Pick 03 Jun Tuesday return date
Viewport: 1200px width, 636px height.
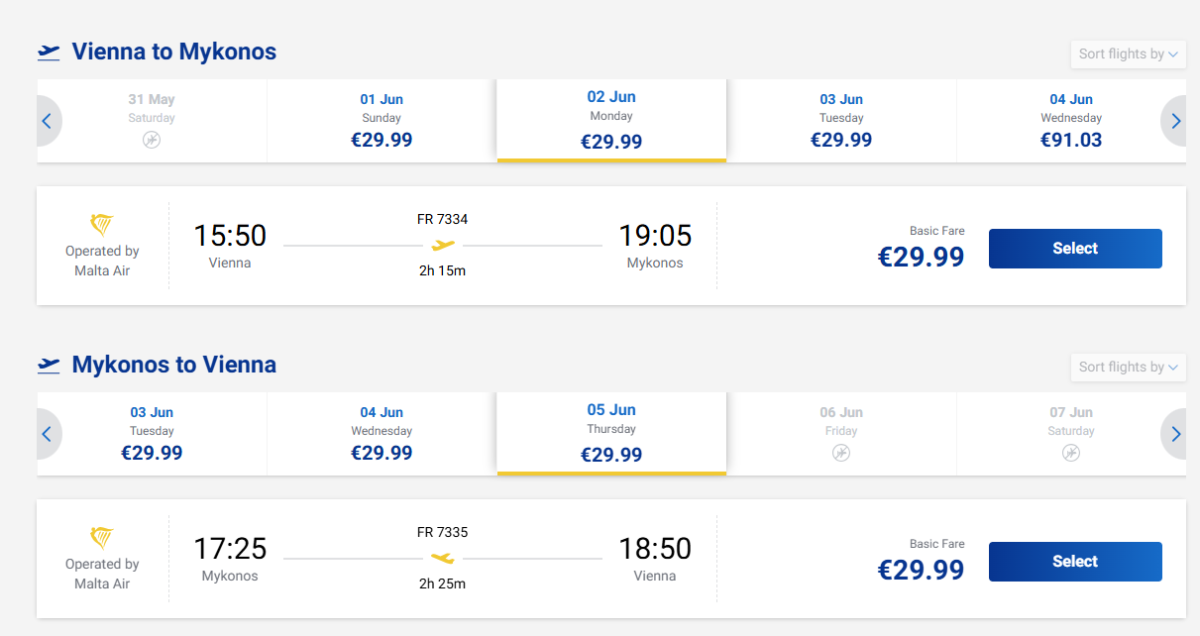point(152,433)
